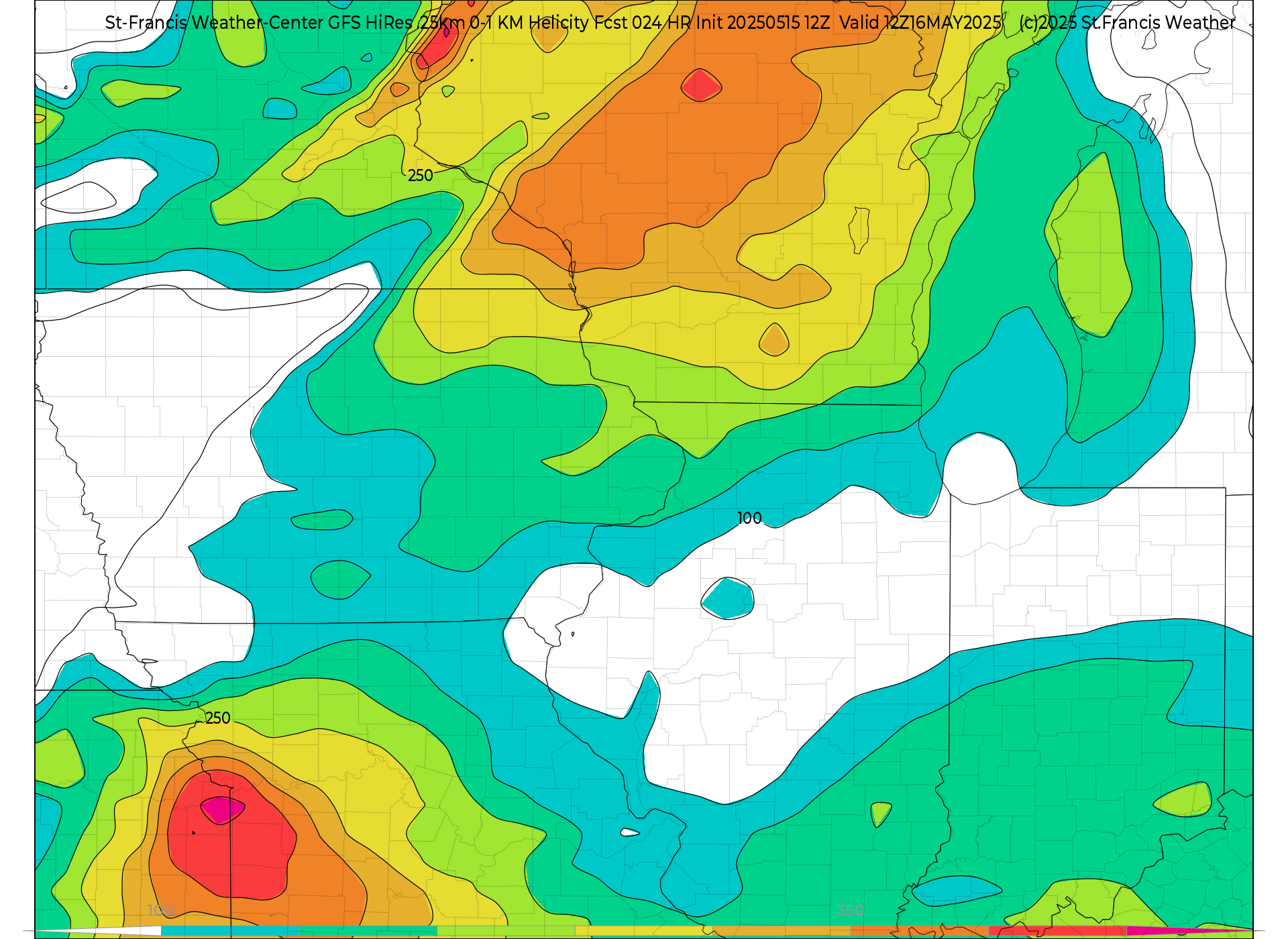Click the small cyan patch inside white region

click(x=727, y=598)
